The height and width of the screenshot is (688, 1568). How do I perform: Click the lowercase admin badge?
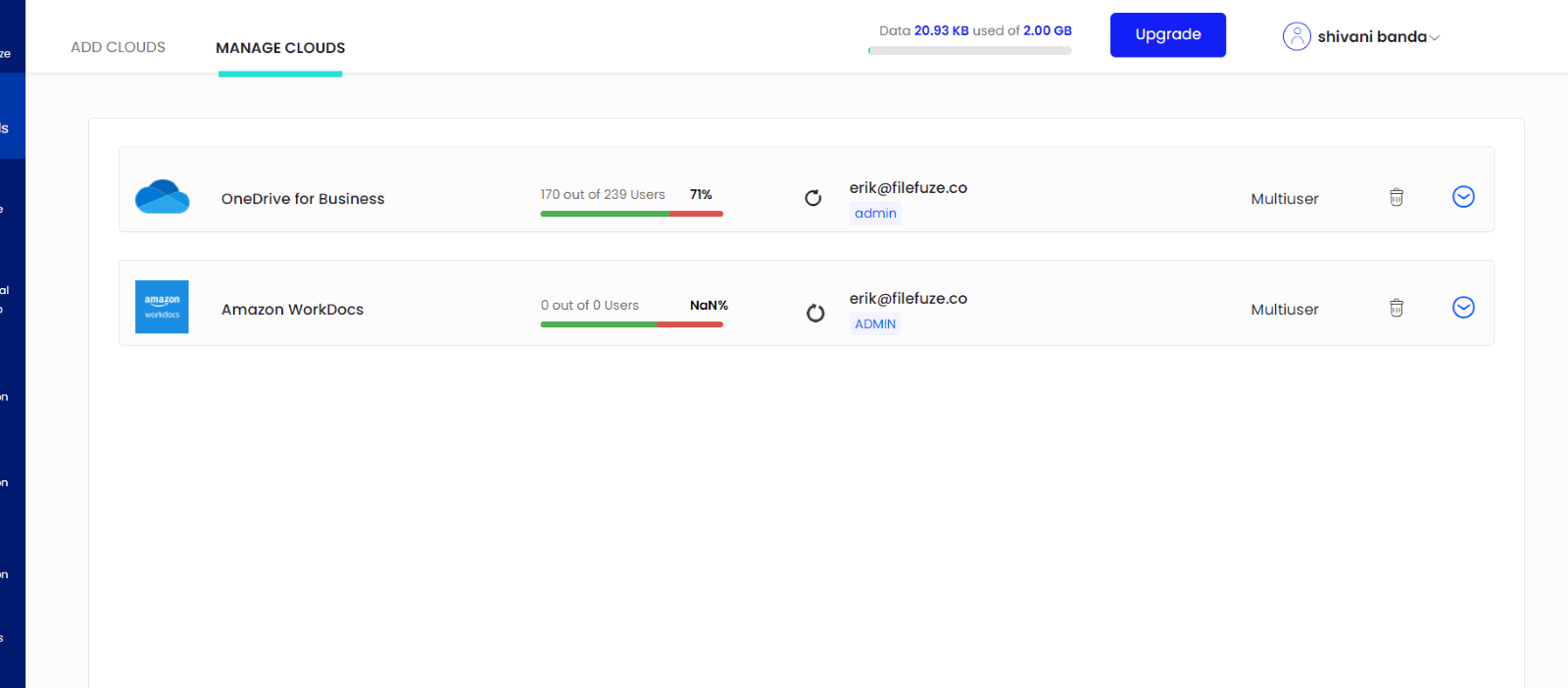875,214
